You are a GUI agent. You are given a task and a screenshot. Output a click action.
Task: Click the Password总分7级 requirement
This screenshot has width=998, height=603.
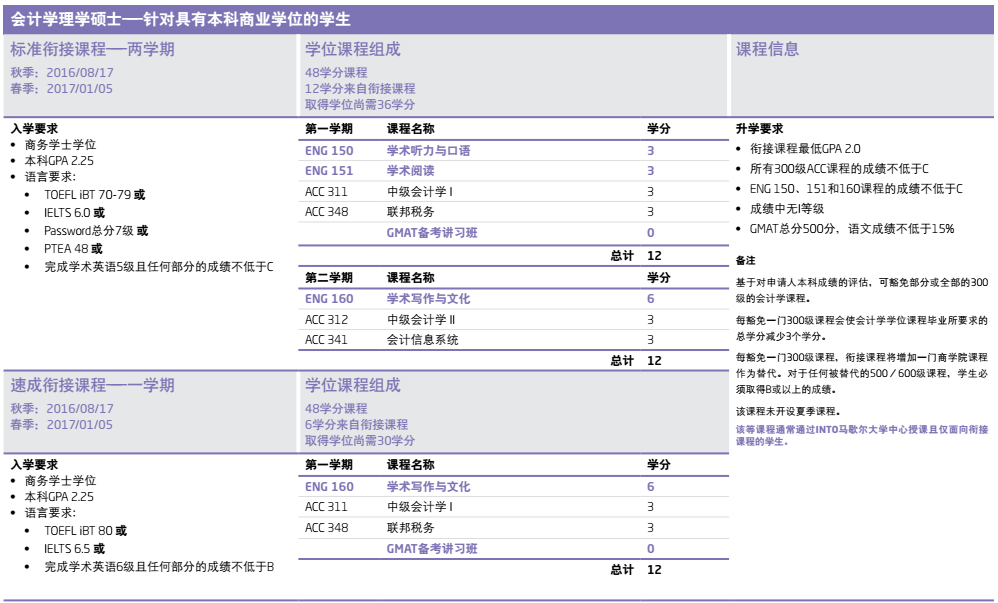coord(96,230)
